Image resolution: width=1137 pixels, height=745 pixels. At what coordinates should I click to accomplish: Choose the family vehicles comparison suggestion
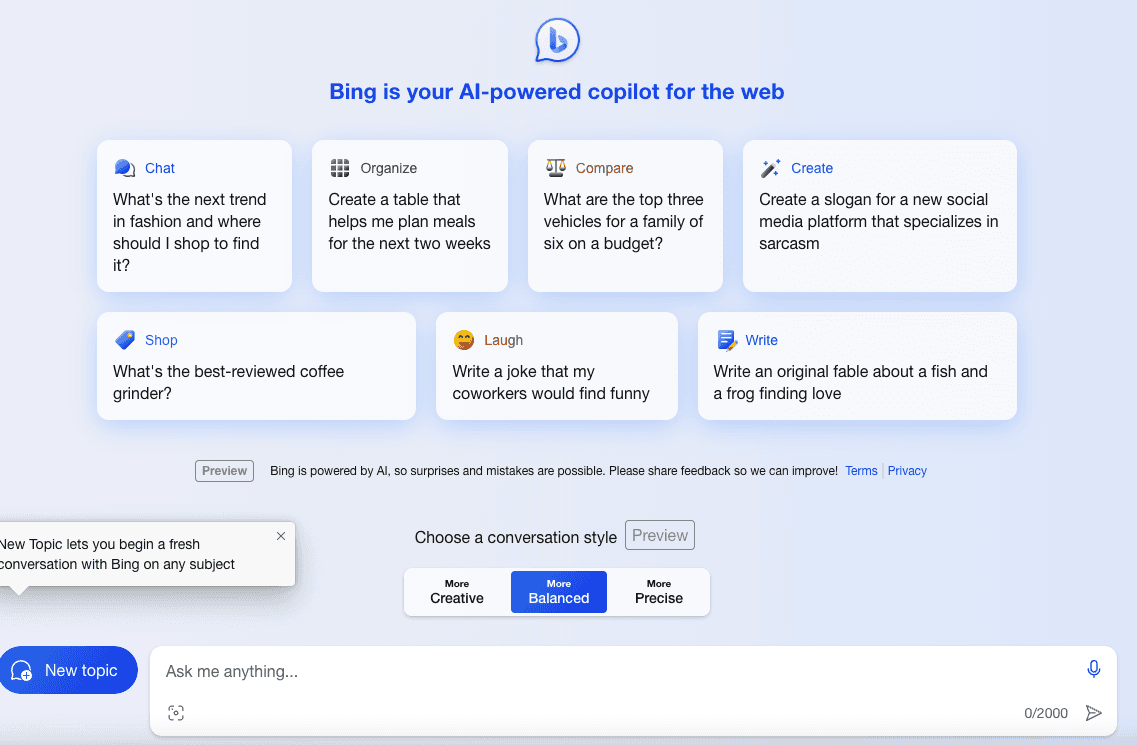point(625,216)
